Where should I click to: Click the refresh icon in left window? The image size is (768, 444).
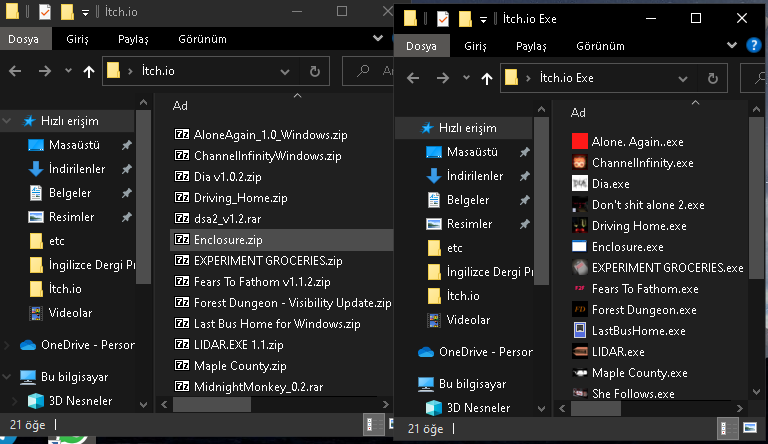(315, 71)
